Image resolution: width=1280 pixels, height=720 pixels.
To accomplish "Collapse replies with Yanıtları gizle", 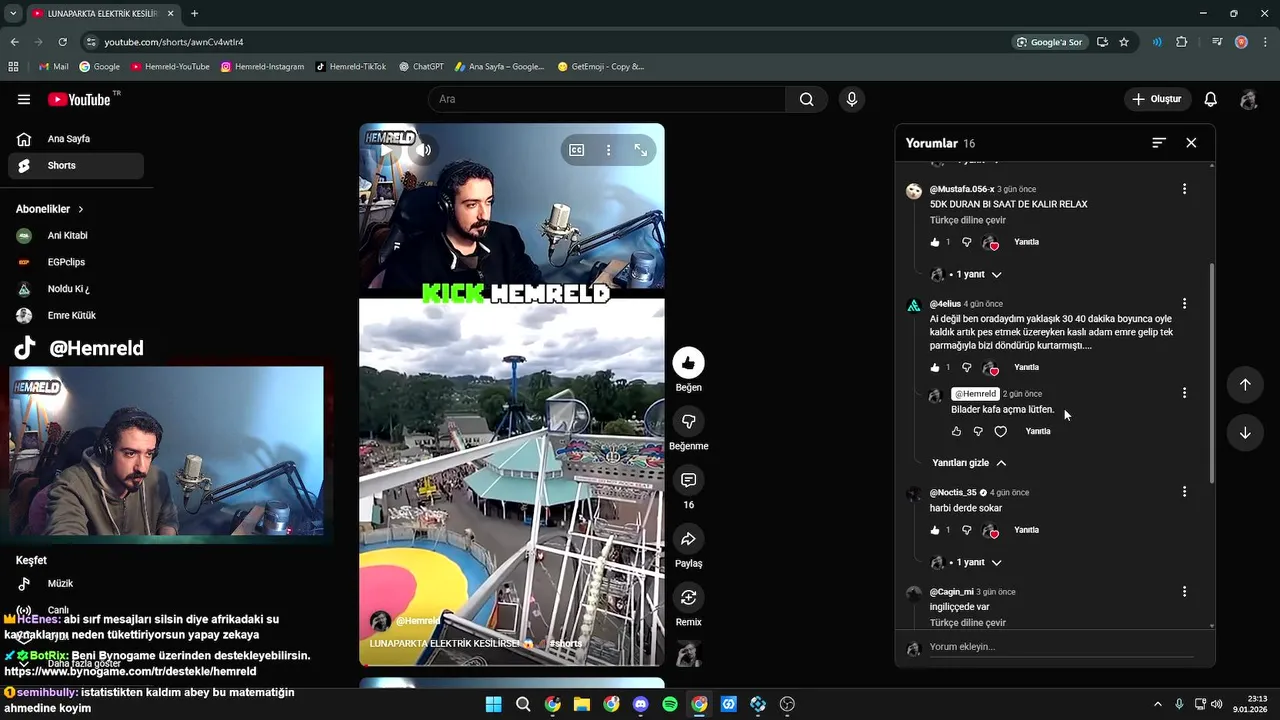I will 969,463.
